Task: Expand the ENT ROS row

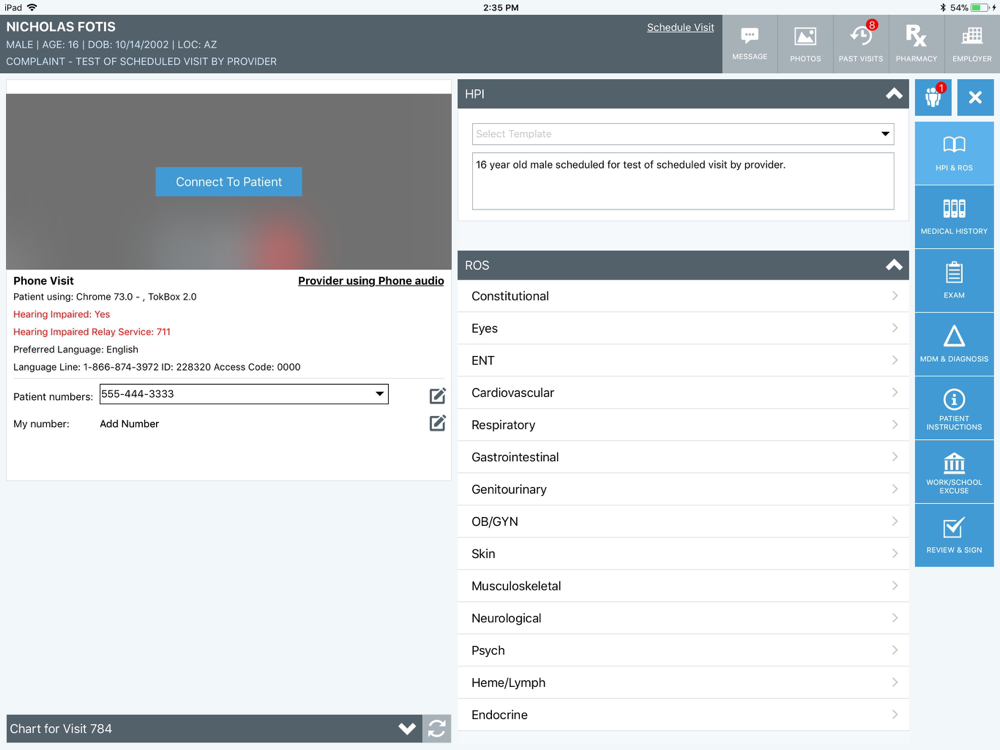Action: tap(683, 360)
